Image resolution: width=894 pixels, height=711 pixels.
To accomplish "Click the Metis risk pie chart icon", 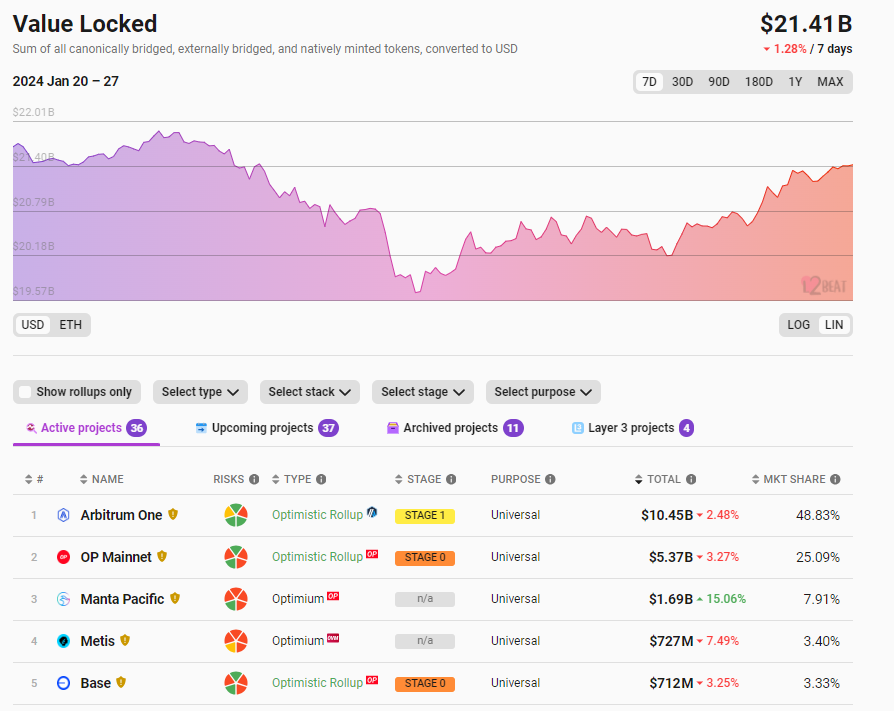I will 236,641.
